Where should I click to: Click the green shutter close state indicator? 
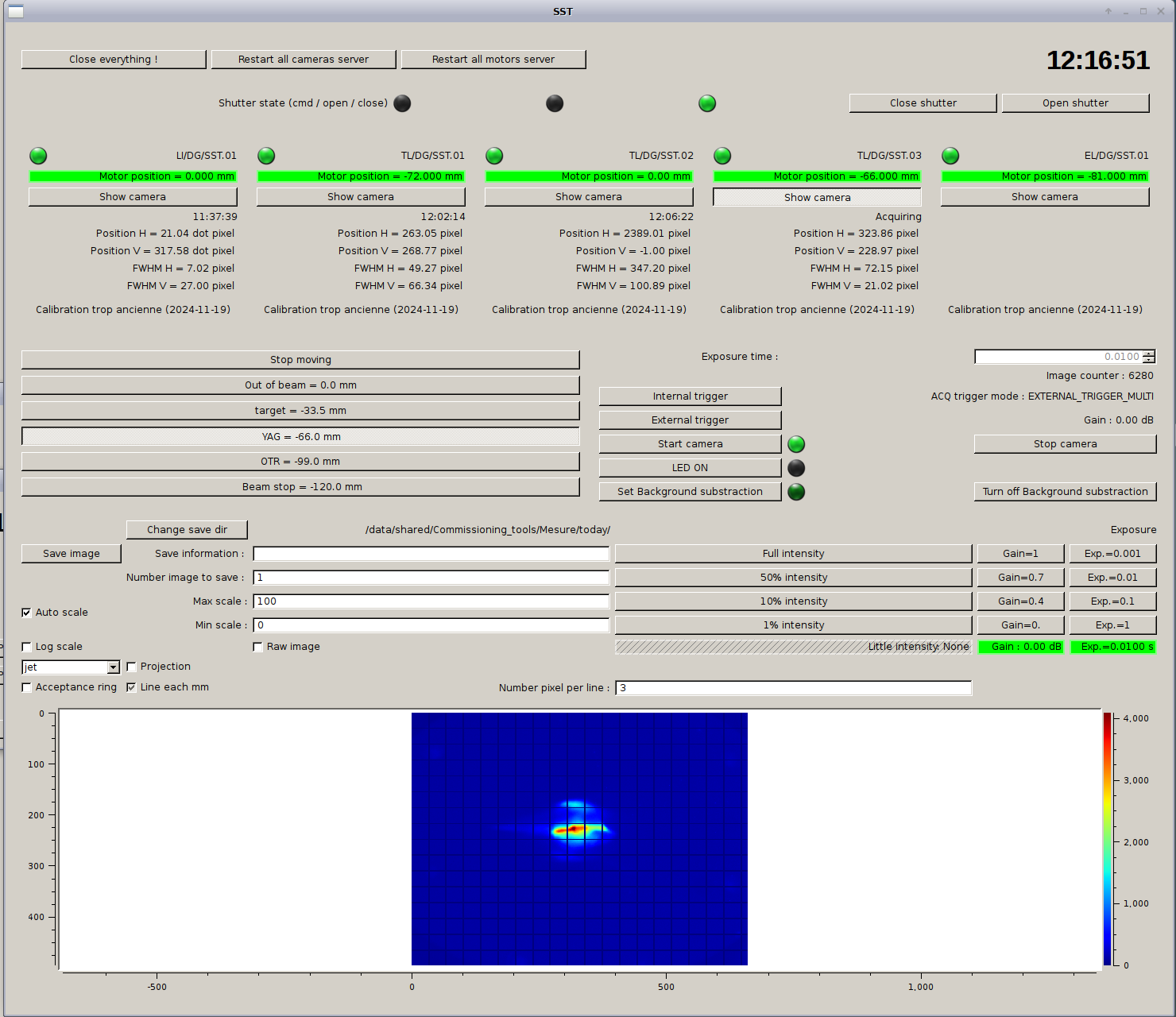click(707, 103)
